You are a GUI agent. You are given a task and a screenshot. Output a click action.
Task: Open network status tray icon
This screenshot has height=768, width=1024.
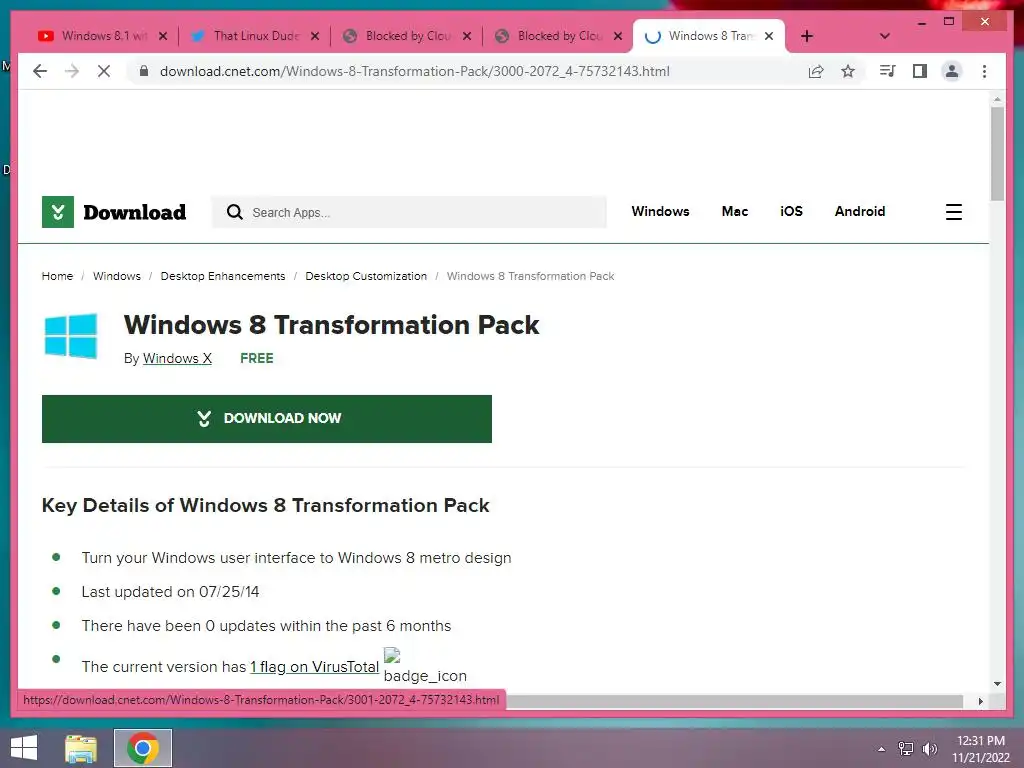click(905, 748)
